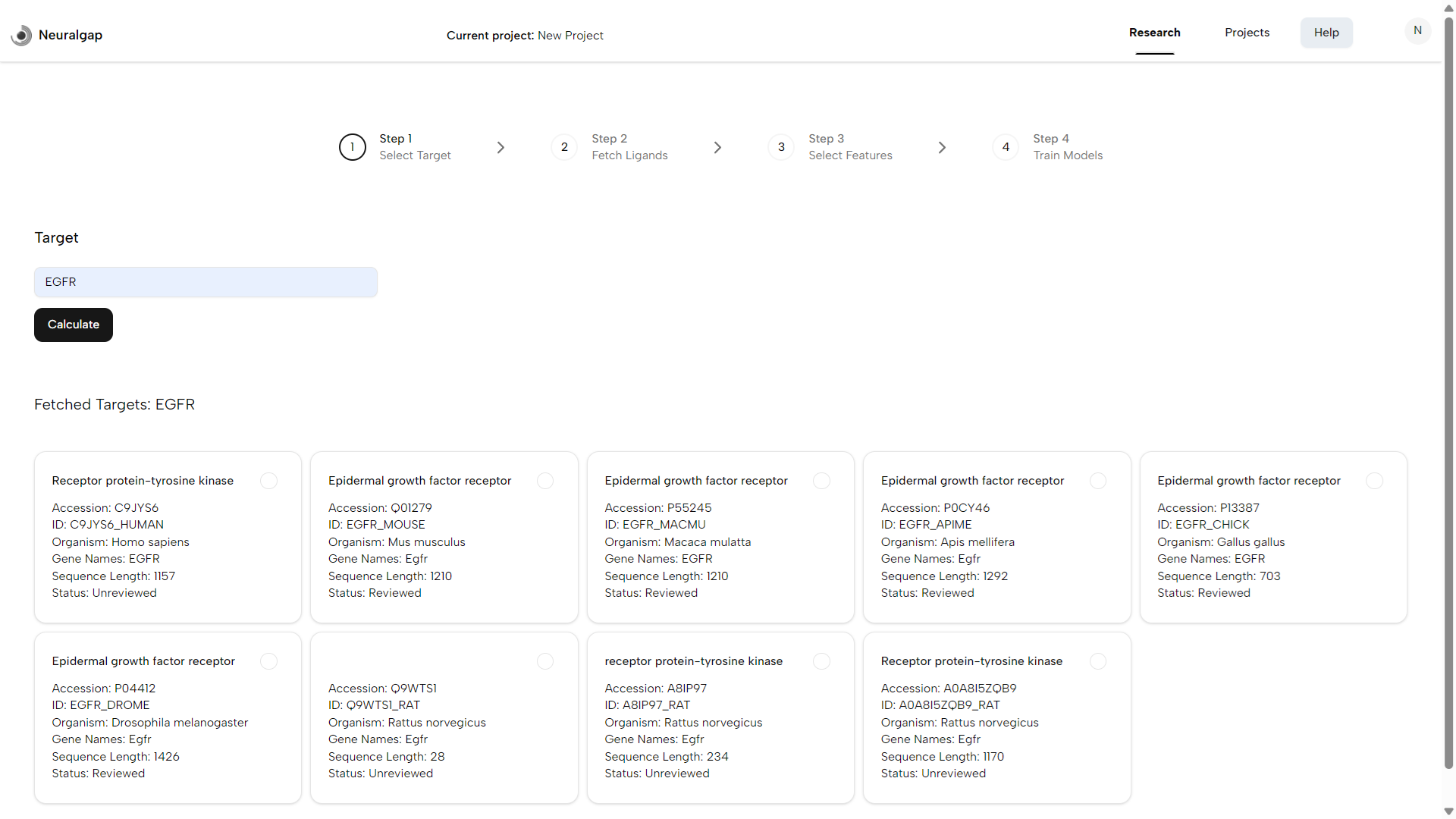This screenshot has height=819, width=1456.
Task: Click the Step 3 number circle
Action: click(781, 147)
